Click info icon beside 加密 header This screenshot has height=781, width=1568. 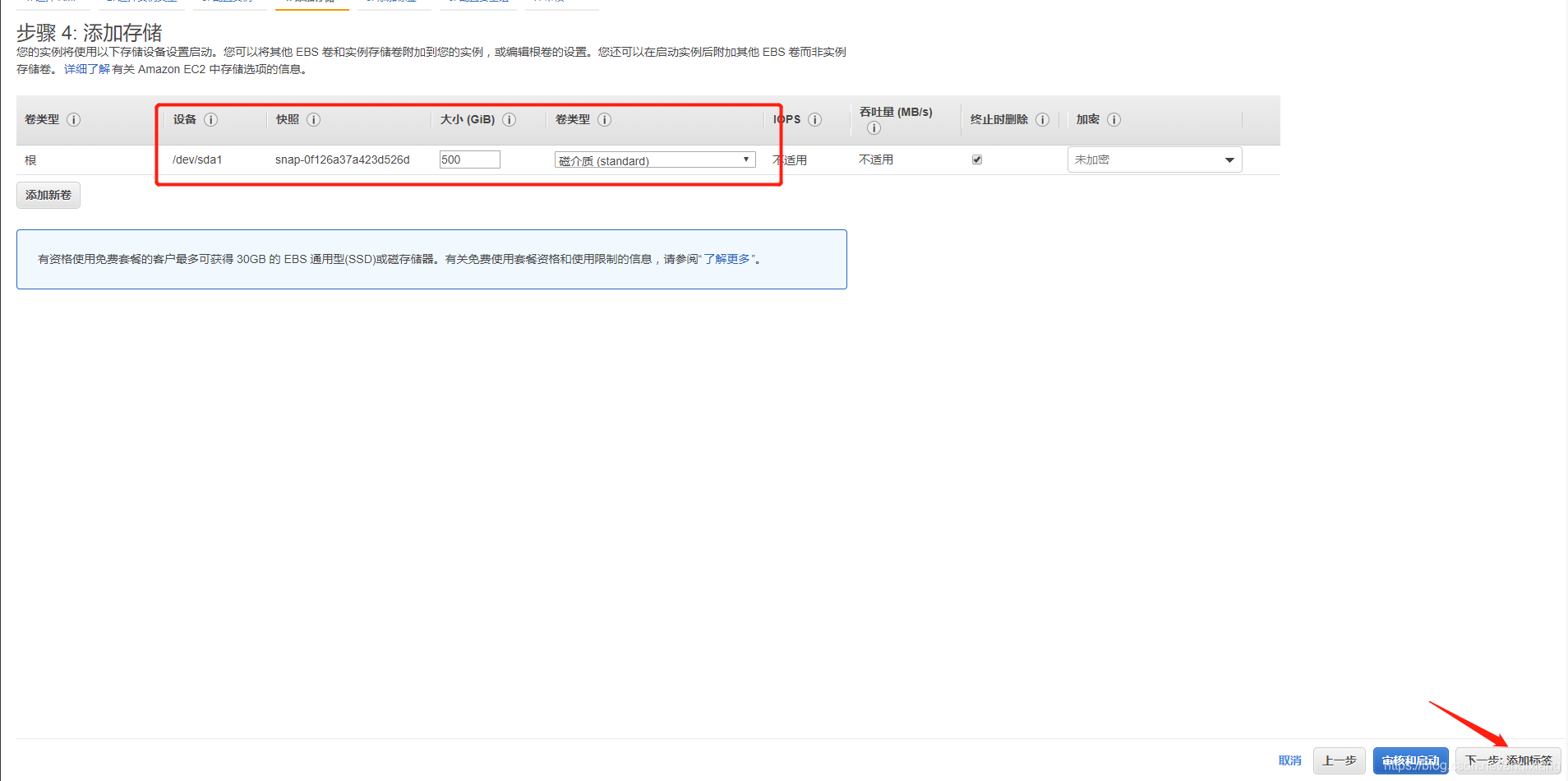(x=1114, y=119)
